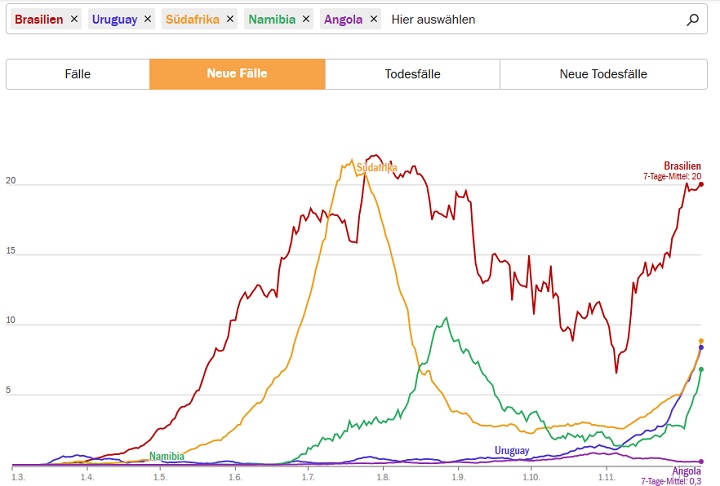
Task: Click the magnifier search icon
Action: coord(693,19)
